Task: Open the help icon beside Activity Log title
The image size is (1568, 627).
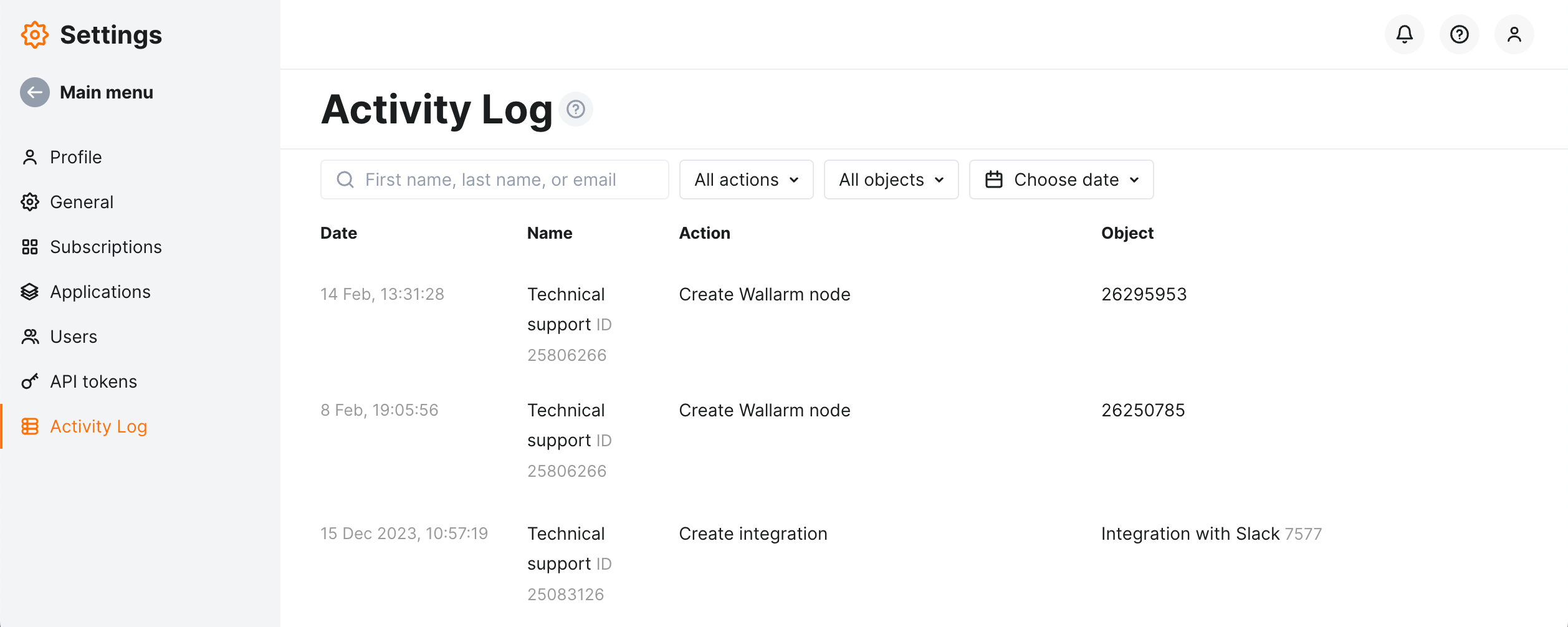Action: (575, 110)
